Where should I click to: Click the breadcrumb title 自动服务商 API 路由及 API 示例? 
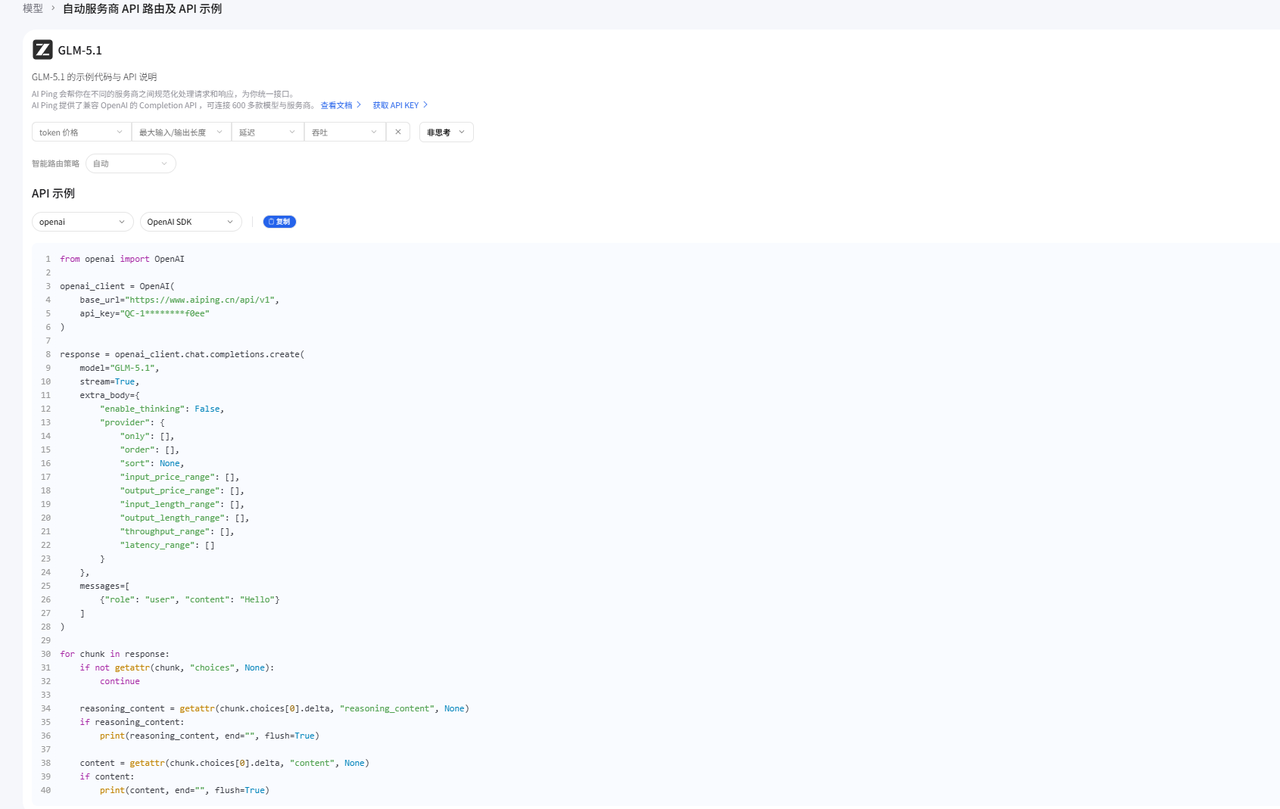[x=142, y=8]
